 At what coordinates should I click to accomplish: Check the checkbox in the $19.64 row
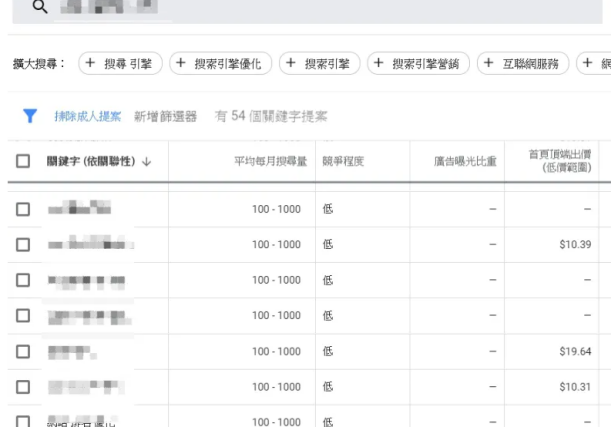pyautogui.click(x=23, y=351)
